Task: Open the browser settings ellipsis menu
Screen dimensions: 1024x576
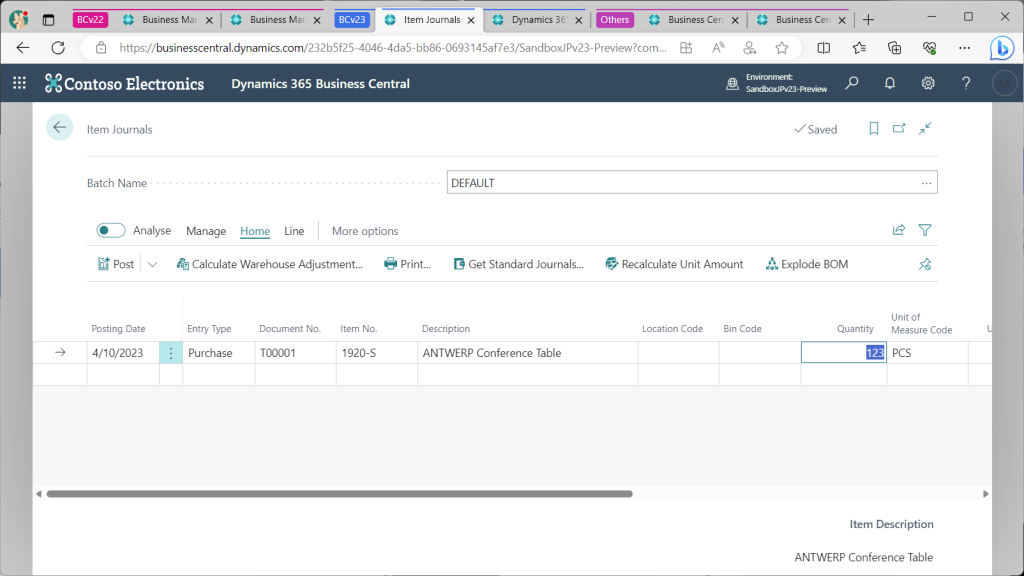Action: (965, 48)
